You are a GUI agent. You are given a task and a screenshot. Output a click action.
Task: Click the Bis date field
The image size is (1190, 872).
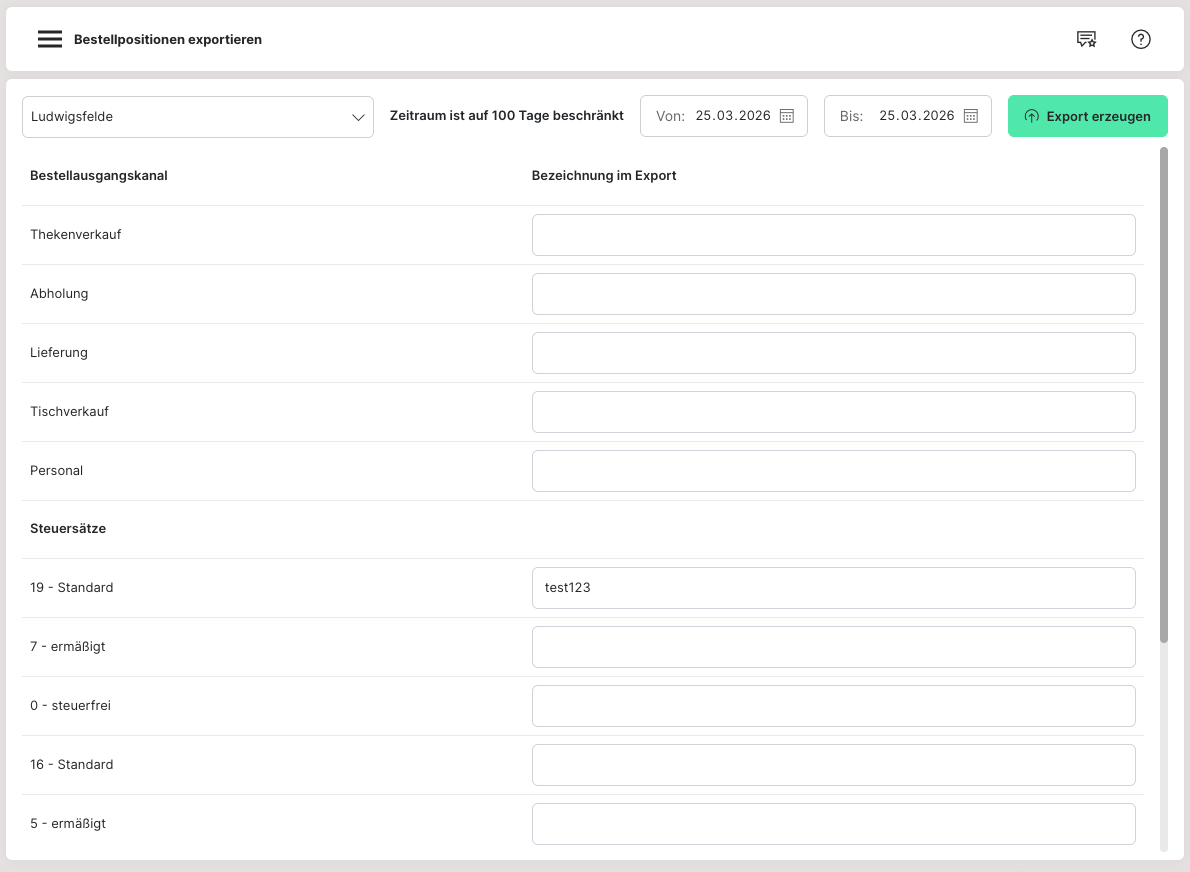tap(916, 116)
